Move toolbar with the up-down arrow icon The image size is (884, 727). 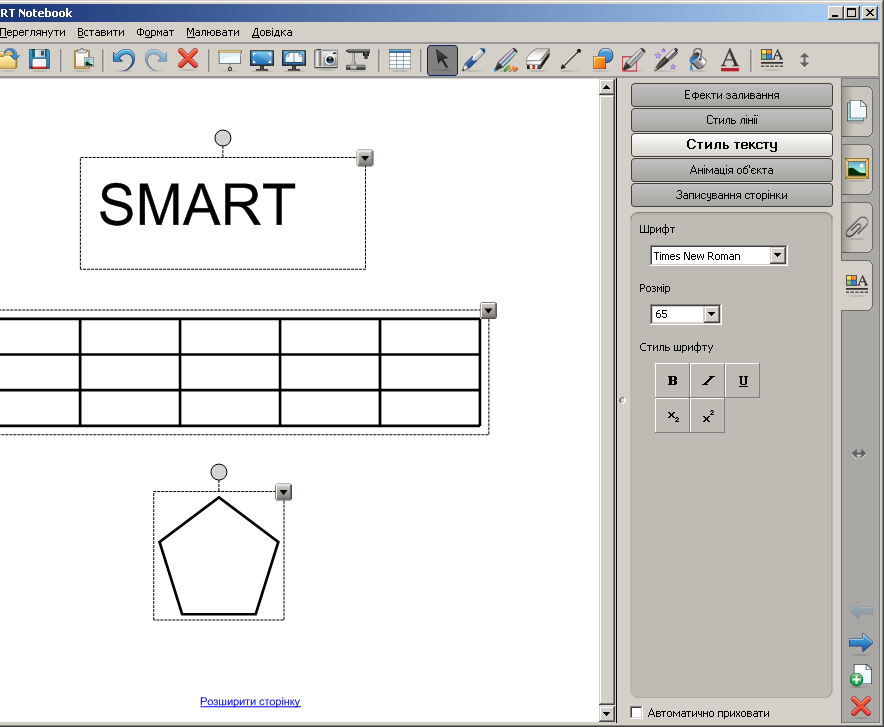click(805, 60)
